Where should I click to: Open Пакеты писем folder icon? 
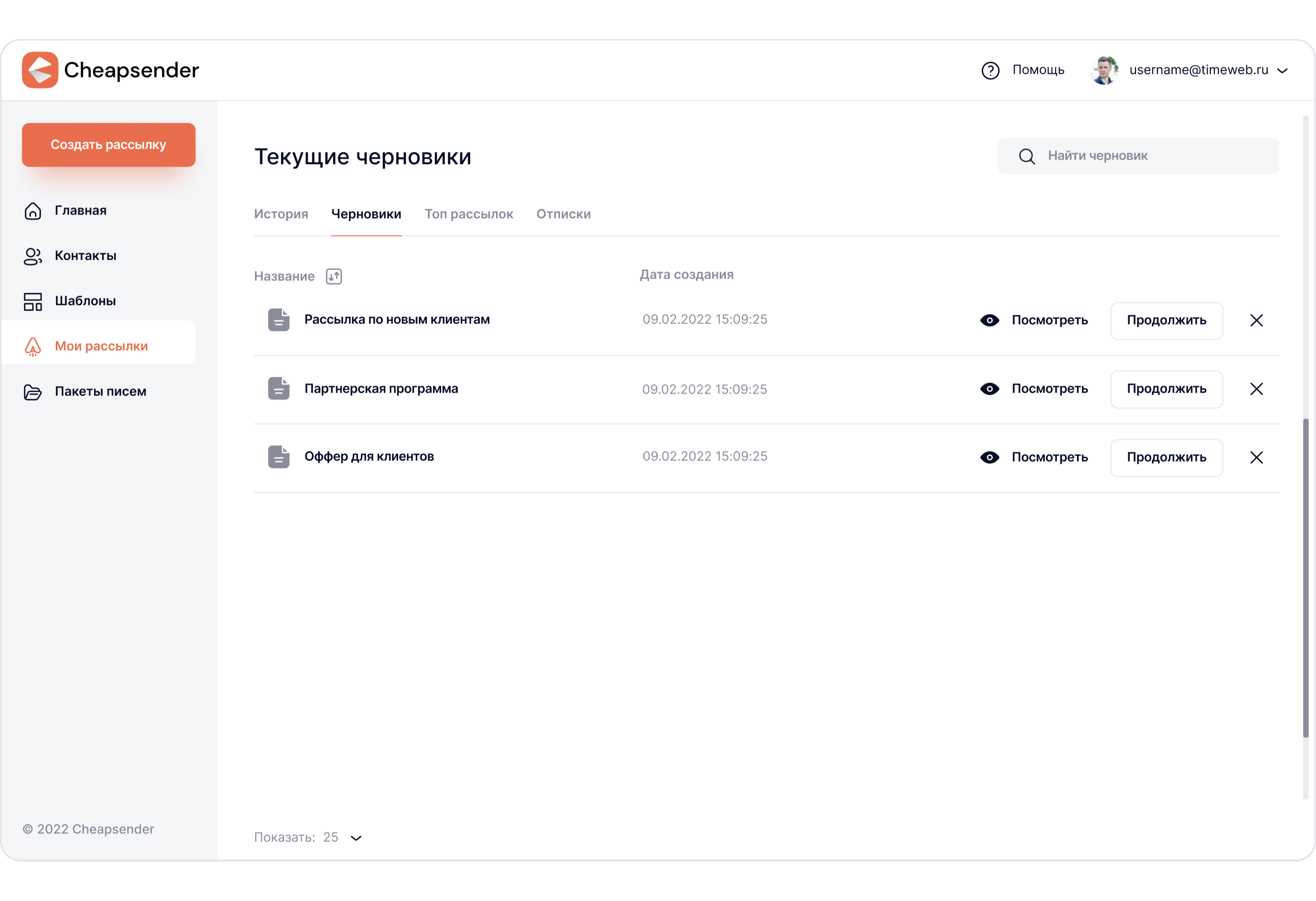click(x=33, y=392)
